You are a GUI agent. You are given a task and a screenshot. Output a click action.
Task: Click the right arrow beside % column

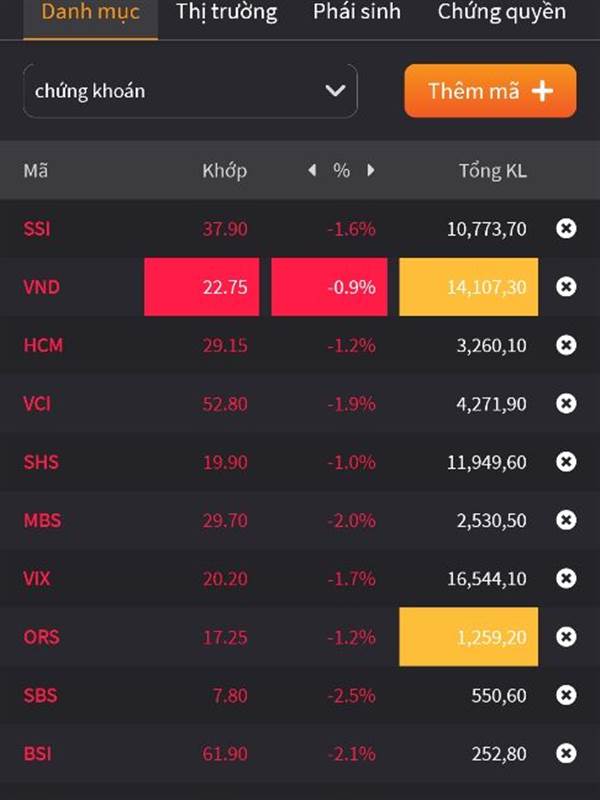371,170
